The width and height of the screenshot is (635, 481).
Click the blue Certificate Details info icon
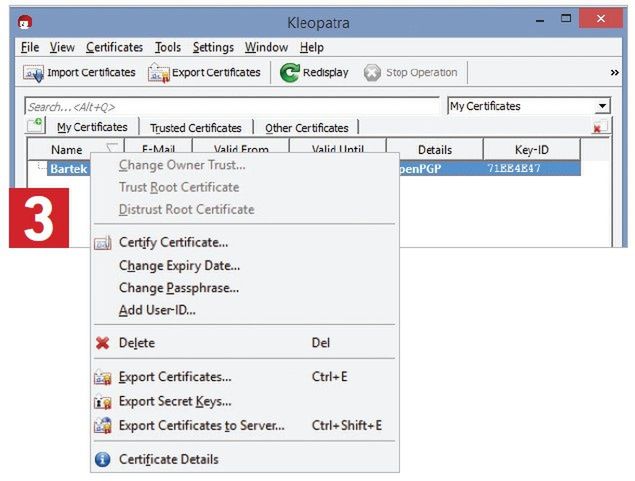tap(102, 460)
